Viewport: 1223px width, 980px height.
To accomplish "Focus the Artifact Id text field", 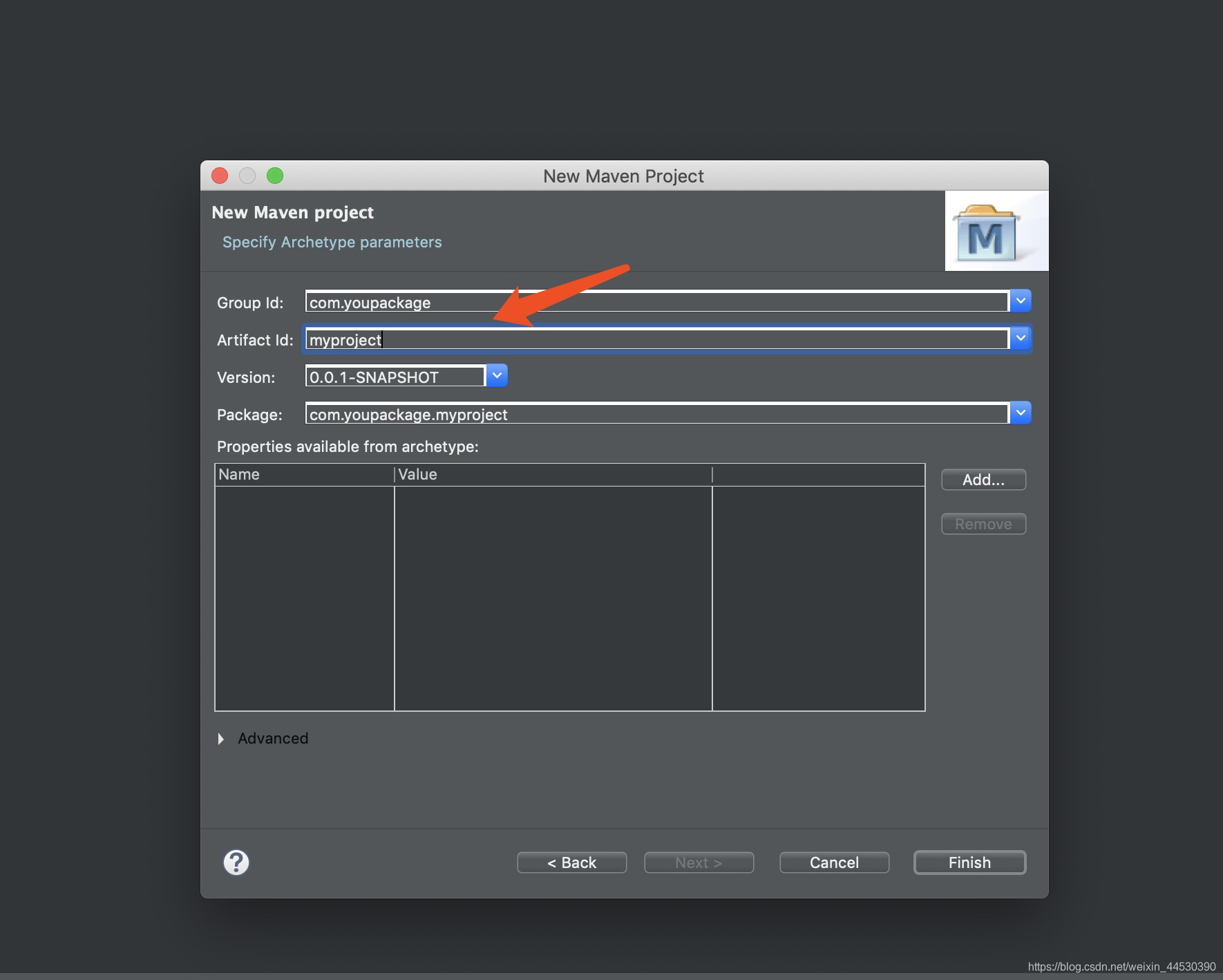I will click(657, 339).
